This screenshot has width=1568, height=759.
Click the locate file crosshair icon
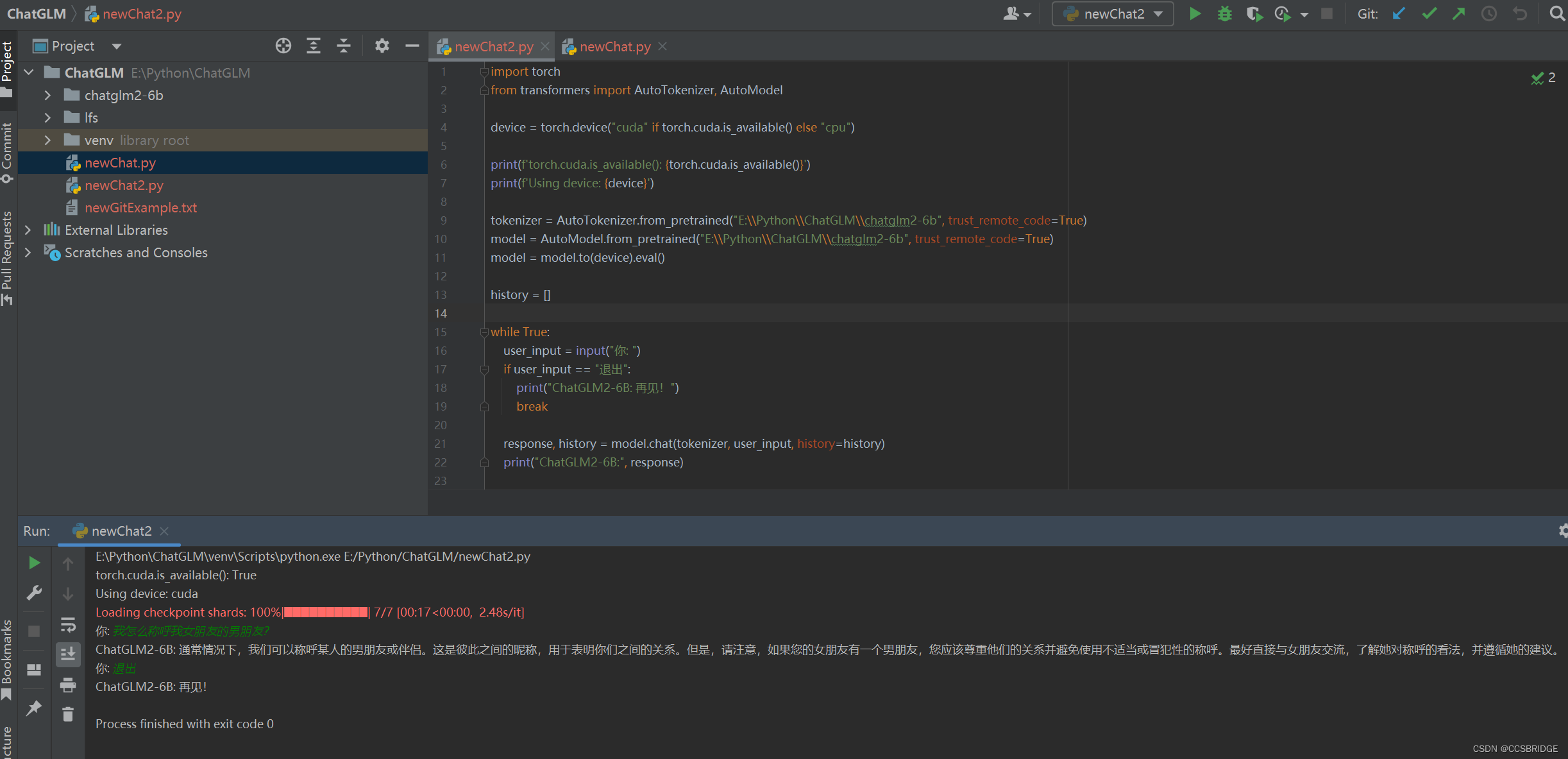[283, 46]
